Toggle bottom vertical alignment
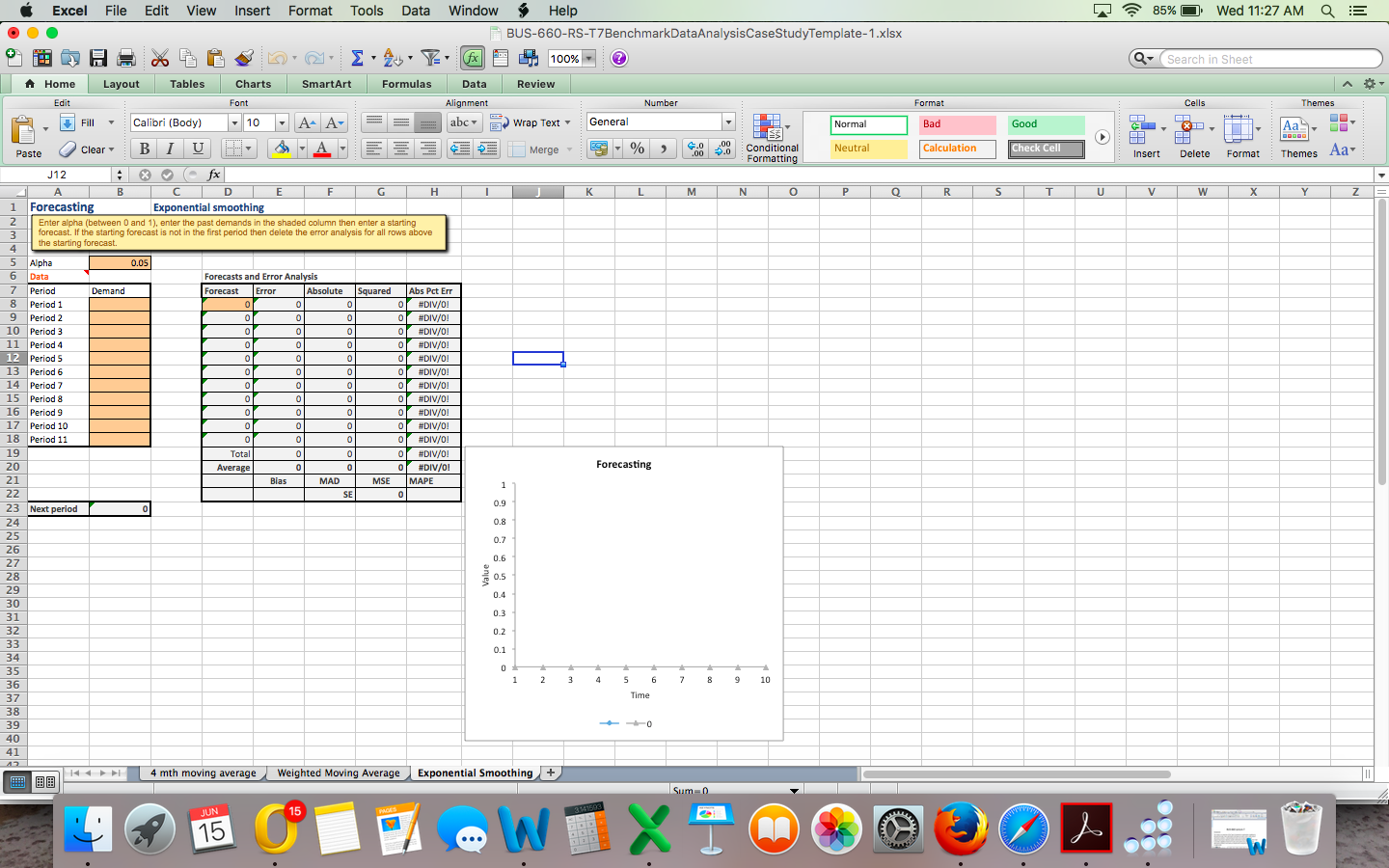The height and width of the screenshot is (868, 1389). [428, 122]
